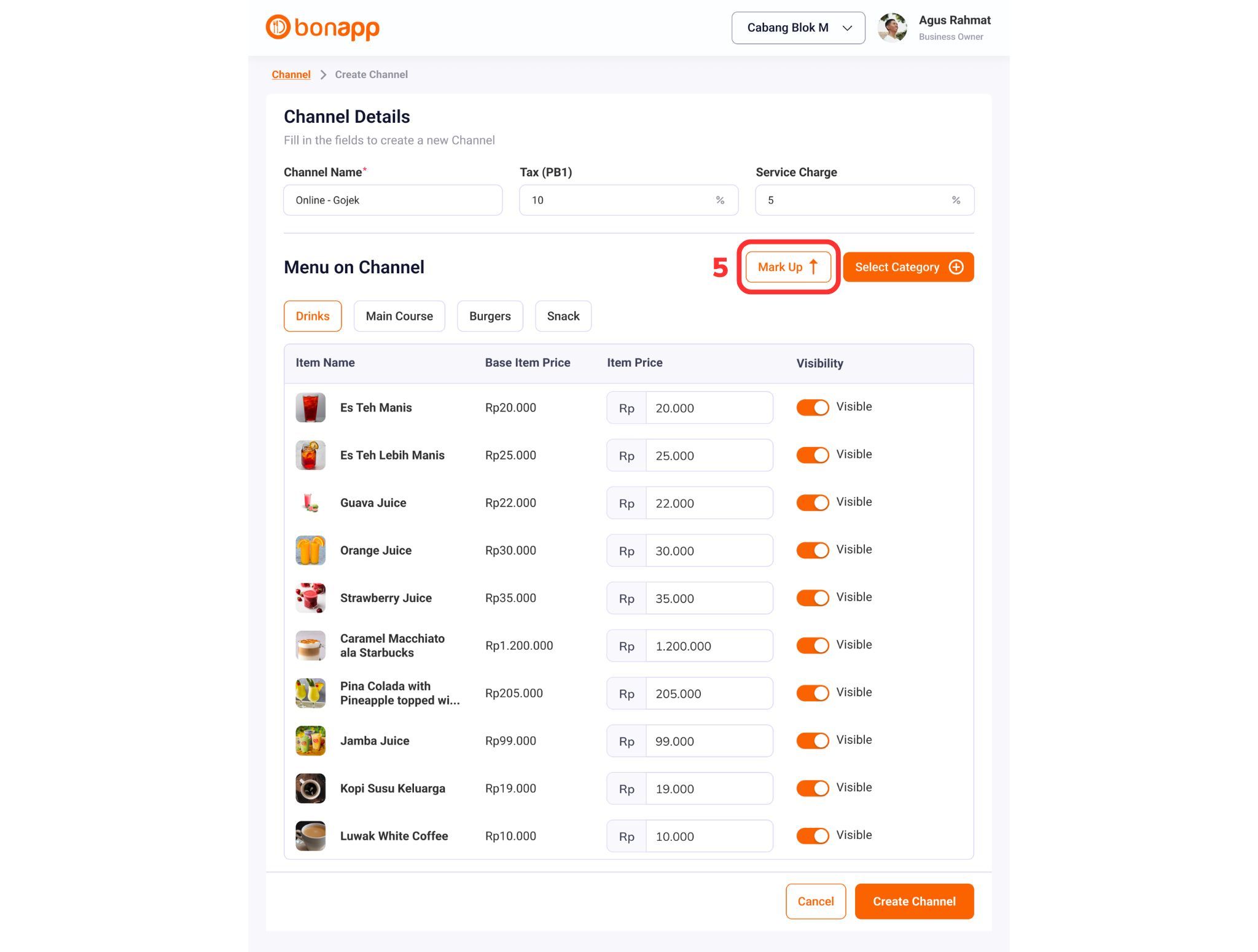1258x952 pixels.
Task: Click the Kopi Susu Keluarga item image
Action: (310, 788)
